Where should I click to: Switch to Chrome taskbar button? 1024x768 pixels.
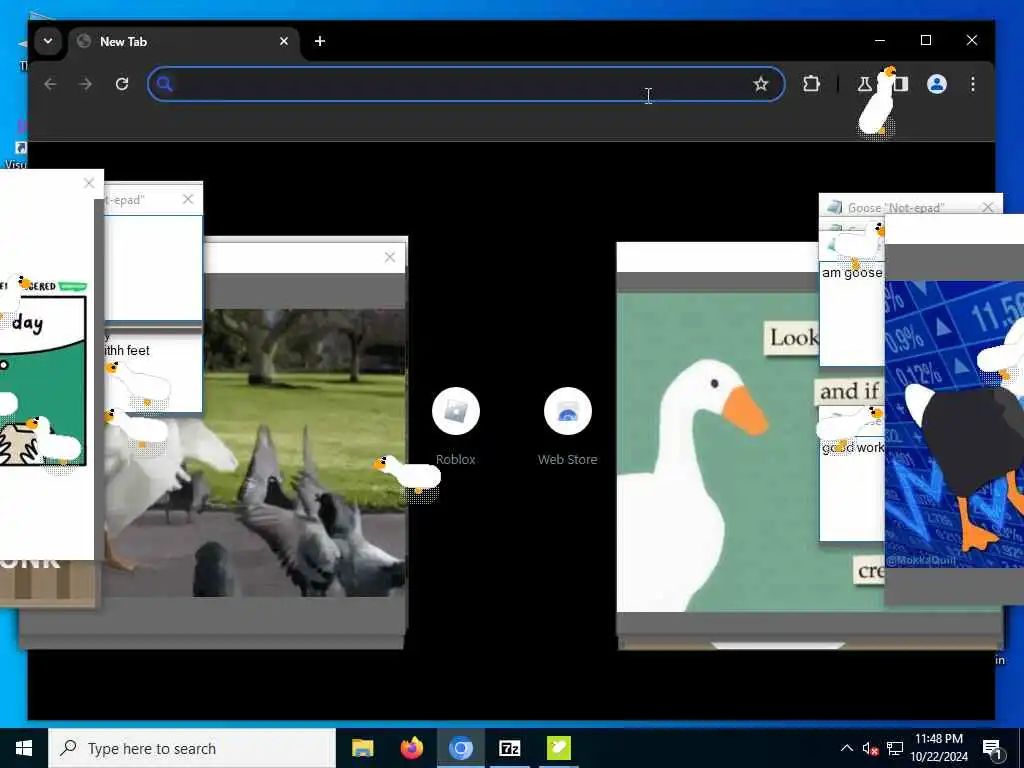[x=460, y=748]
